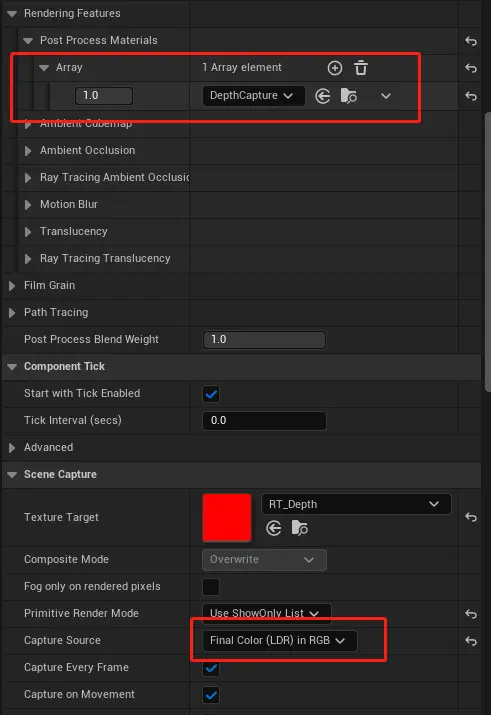Viewport: 491px width, 715px height.
Task: Reset Post Process Materials to default
Action: [x=471, y=41]
